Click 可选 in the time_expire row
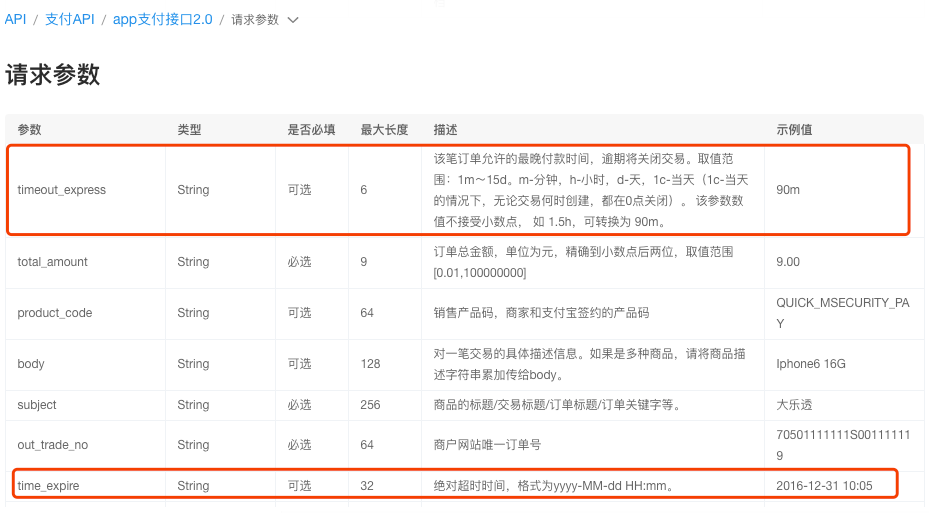 [299, 486]
